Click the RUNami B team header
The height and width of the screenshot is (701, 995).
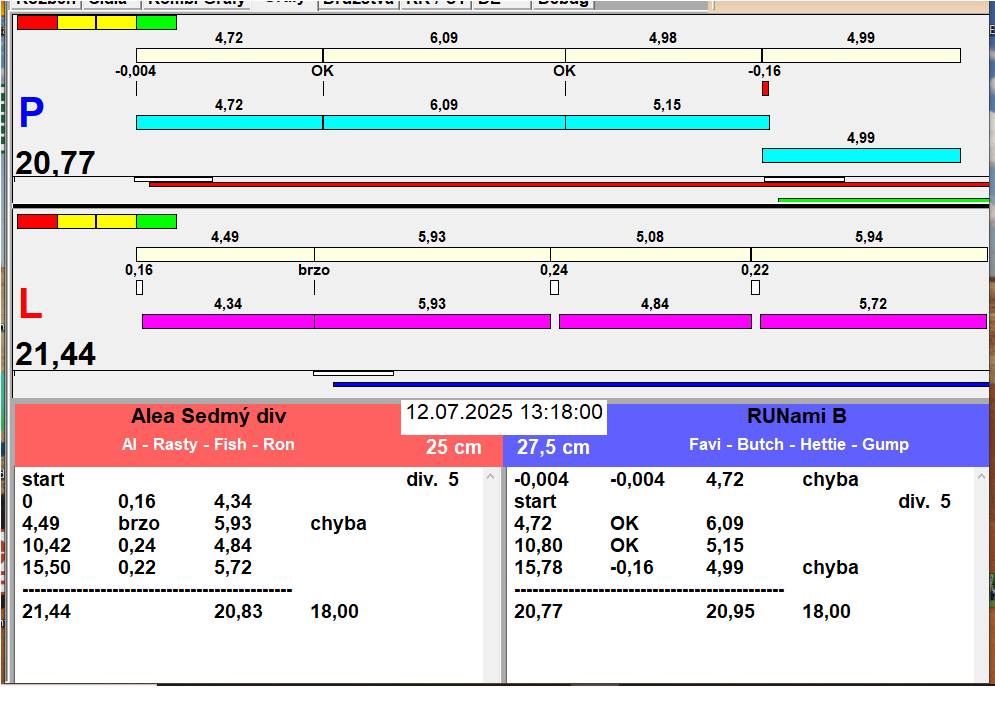[x=796, y=417]
